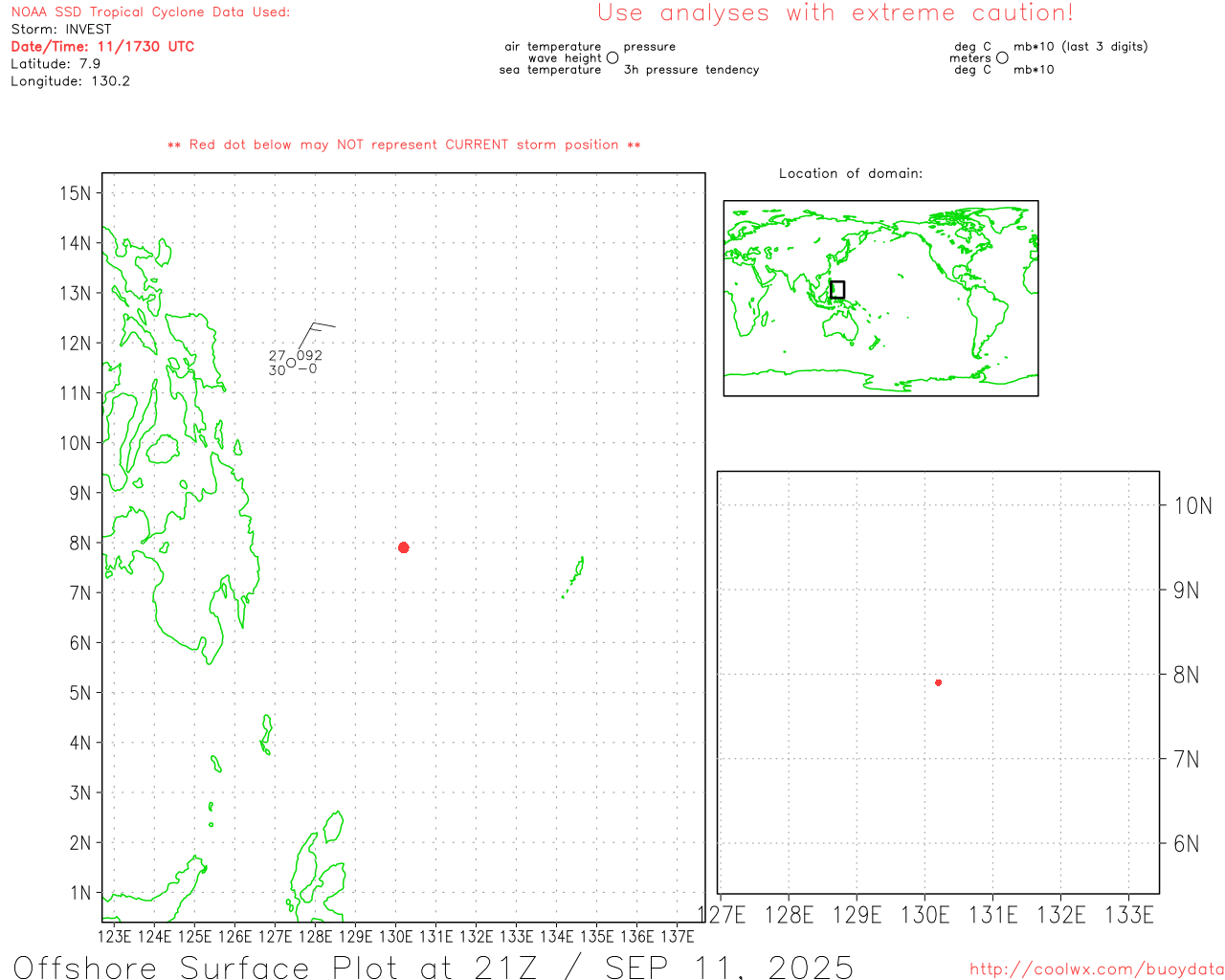Click the 'Longitude: 130.2' text
Screen dimensions: 1225x980
click(x=70, y=81)
